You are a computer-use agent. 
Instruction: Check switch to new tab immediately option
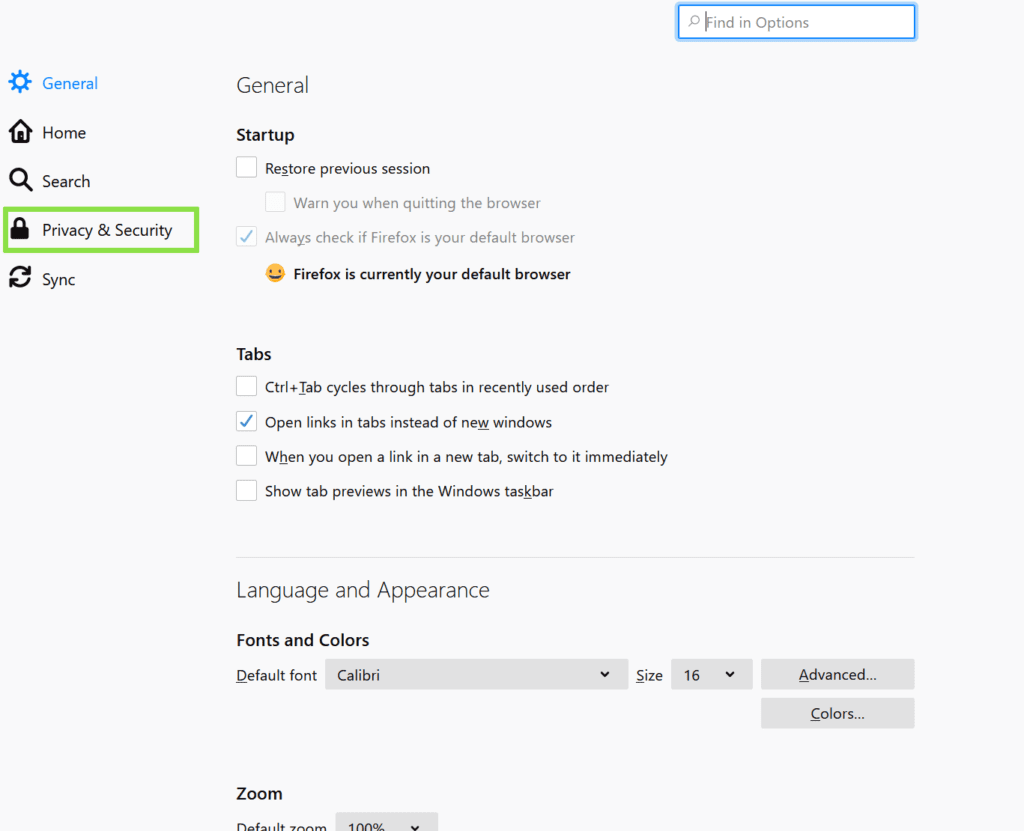click(247, 457)
